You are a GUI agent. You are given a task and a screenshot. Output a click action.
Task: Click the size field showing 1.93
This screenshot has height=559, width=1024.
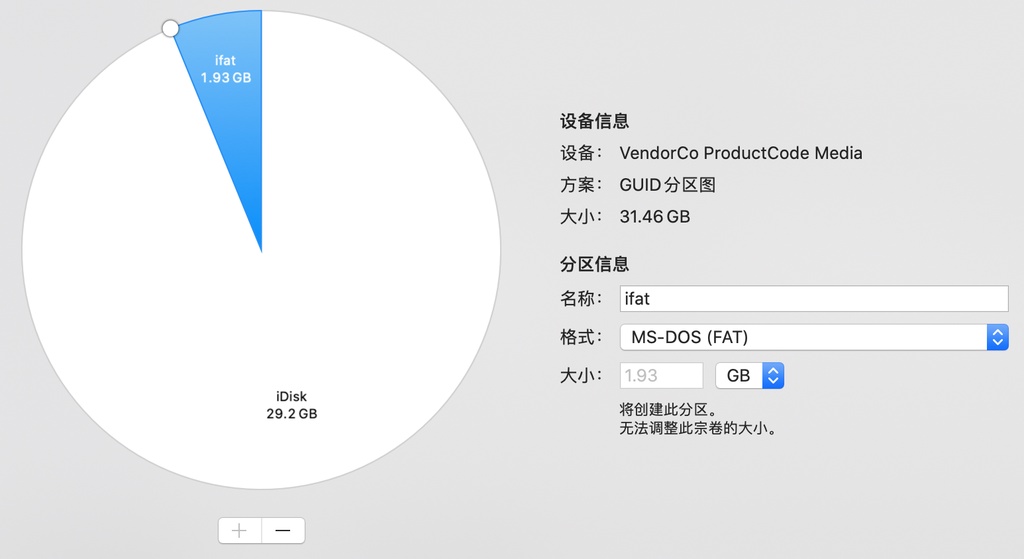662,376
